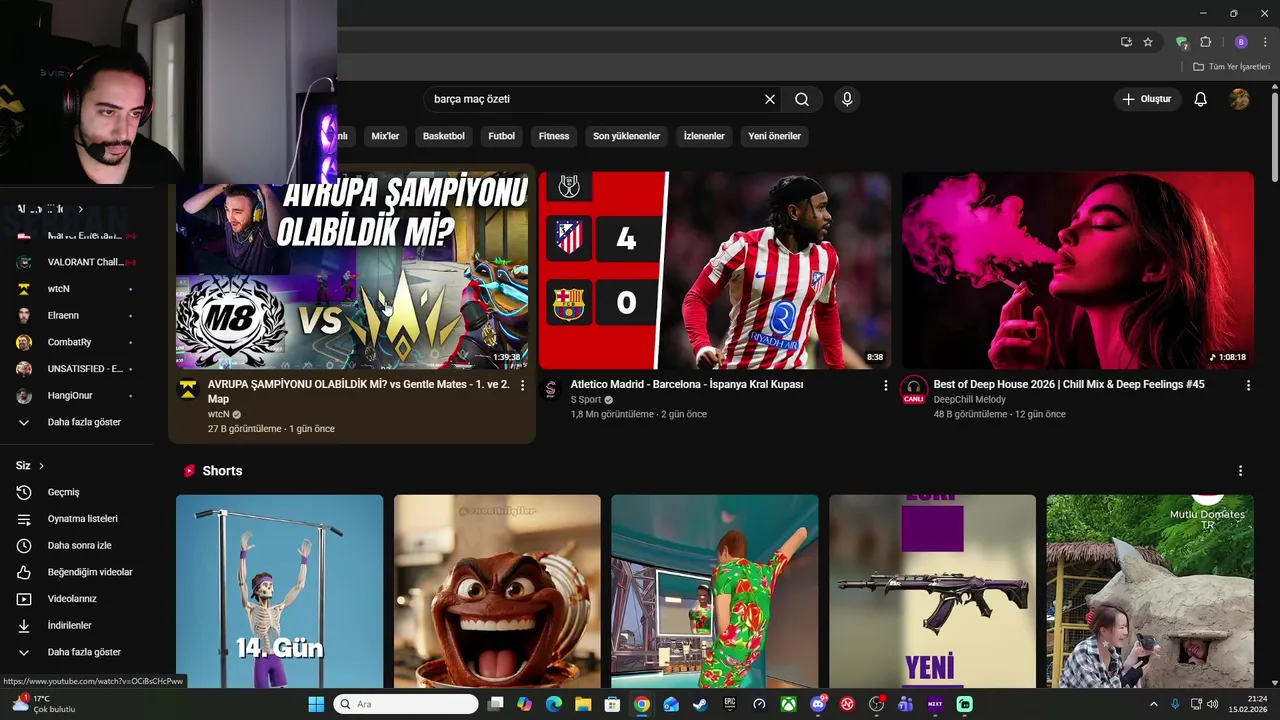Bookmark this page with the star icon
Viewport: 1280px width, 720px height.
(1148, 42)
